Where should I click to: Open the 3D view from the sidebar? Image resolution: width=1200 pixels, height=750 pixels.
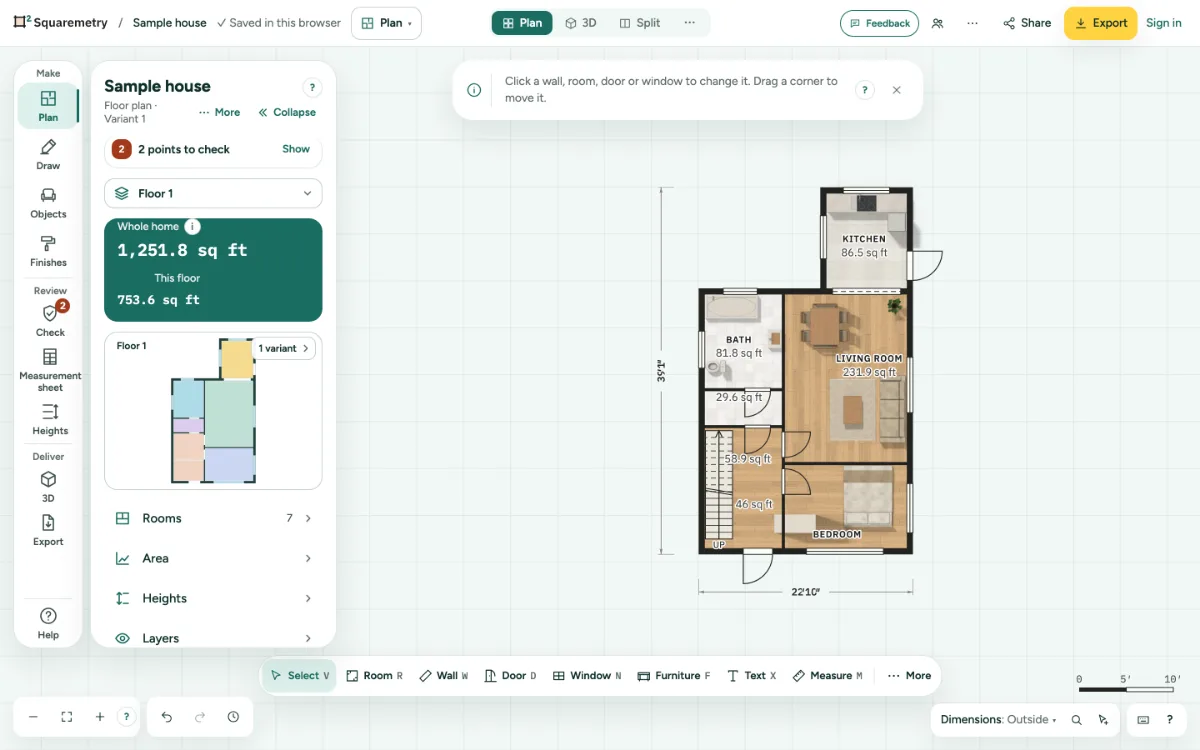(48, 487)
